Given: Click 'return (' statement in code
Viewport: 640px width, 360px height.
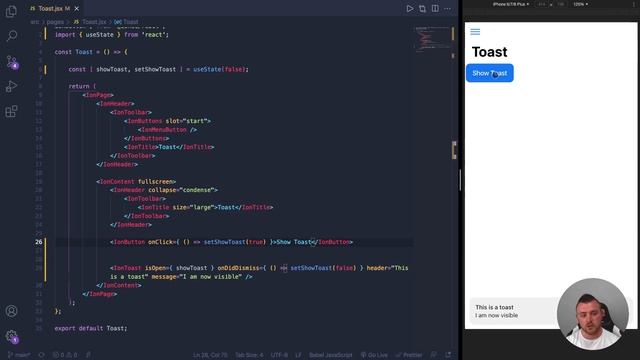Looking at the screenshot, I should pos(82,87).
